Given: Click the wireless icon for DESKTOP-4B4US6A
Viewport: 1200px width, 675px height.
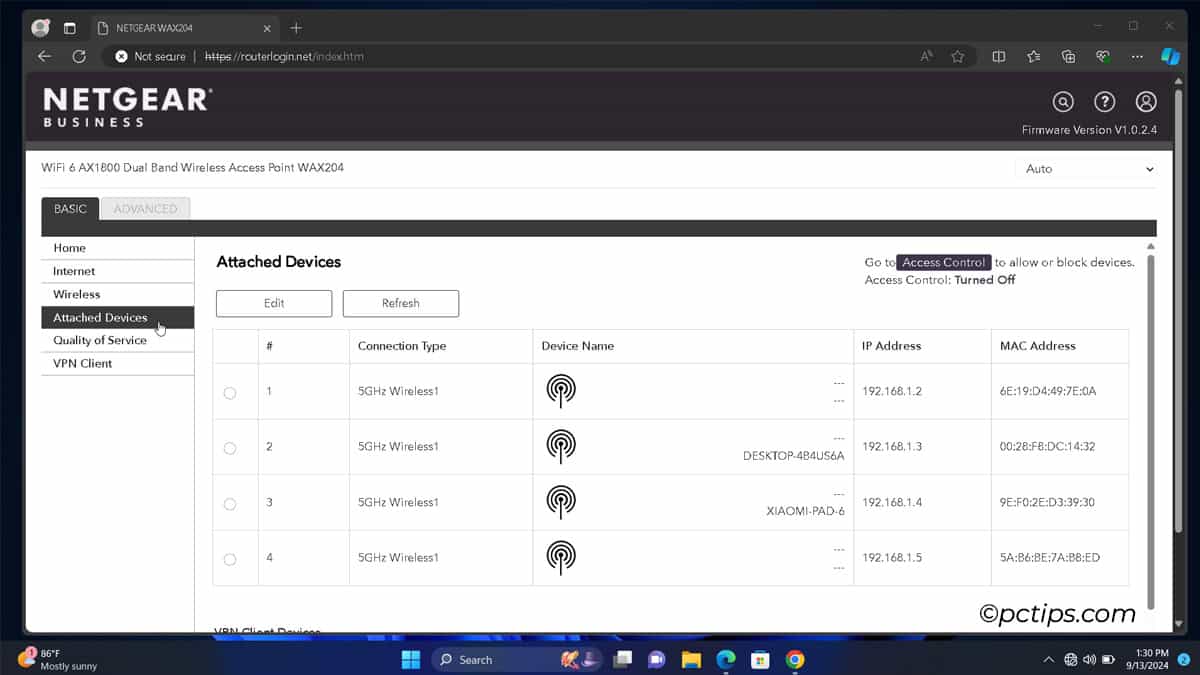Looking at the screenshot, I should click(561, 447).
